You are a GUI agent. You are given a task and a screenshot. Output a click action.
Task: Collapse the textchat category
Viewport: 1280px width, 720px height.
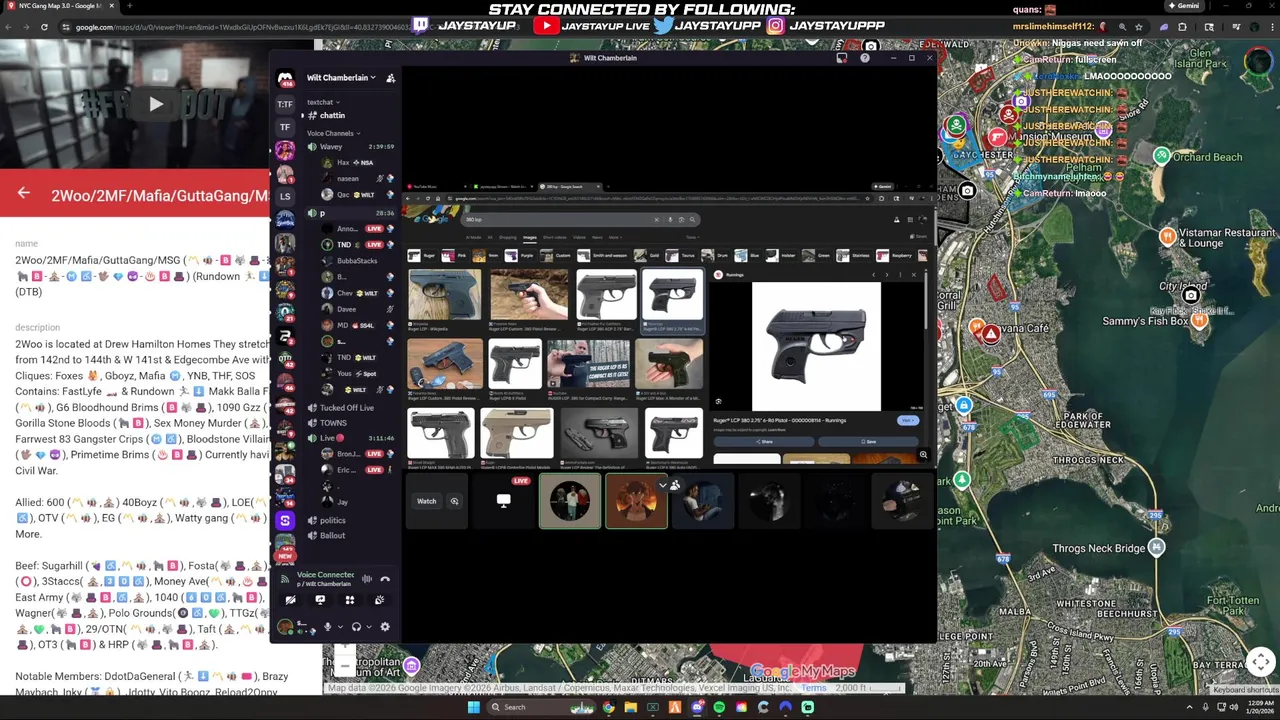(323, 102)
